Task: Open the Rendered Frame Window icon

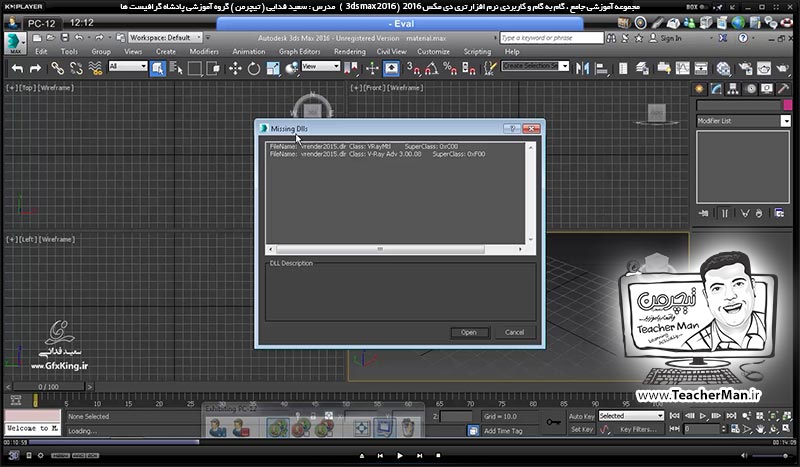Action: click(764, 68)
